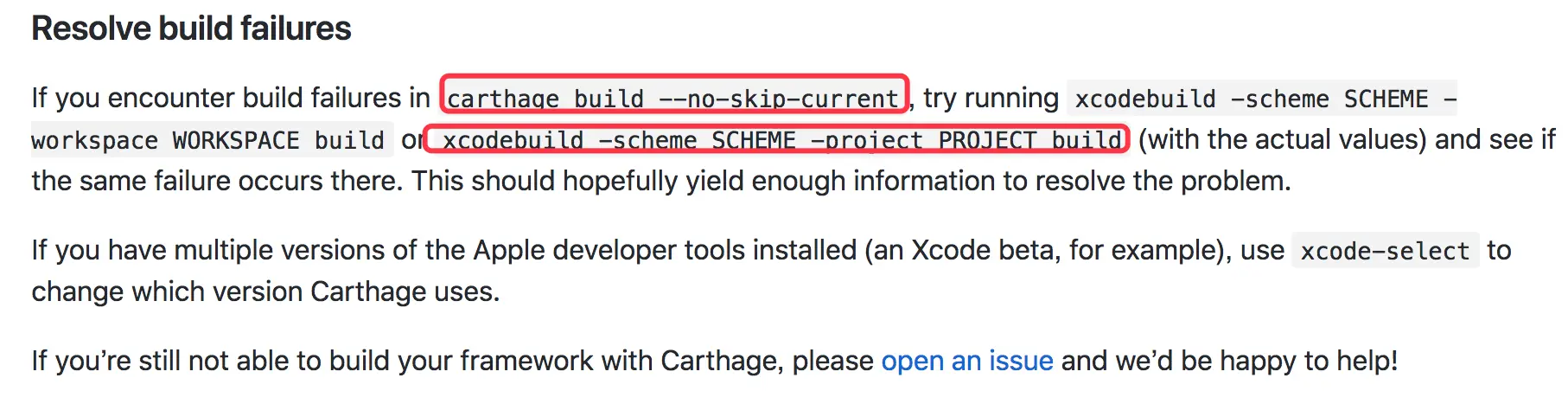Image resolution: width=1568 pixels, height=410 pixels.
Task: Click the text "the same failure occurs there"
Action: [216, 181]
